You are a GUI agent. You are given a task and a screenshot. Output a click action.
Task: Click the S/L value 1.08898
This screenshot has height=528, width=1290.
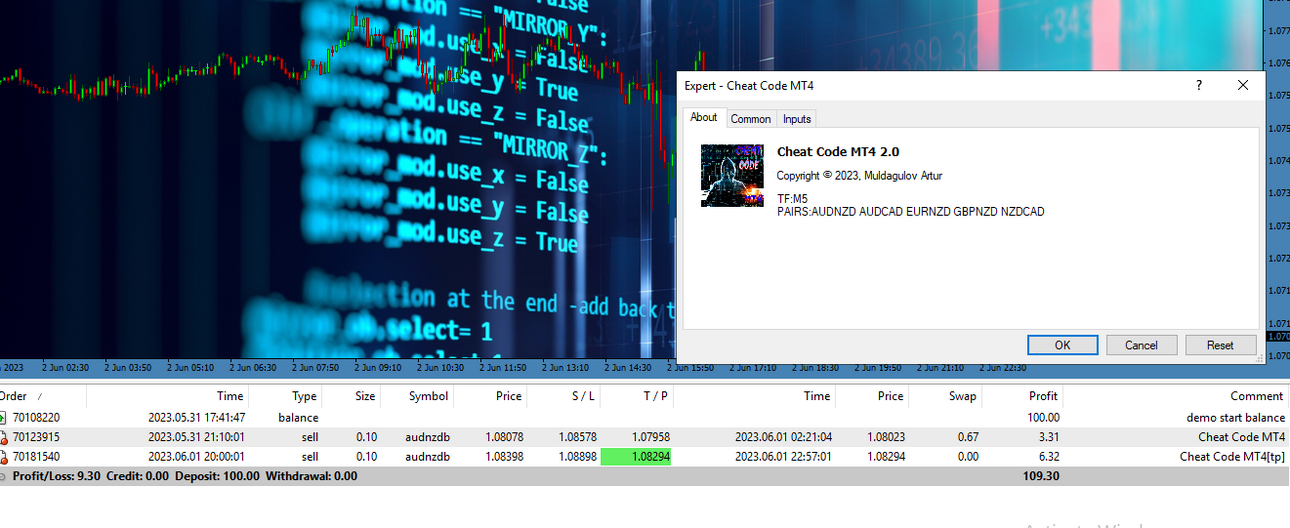tap(577, 456)
